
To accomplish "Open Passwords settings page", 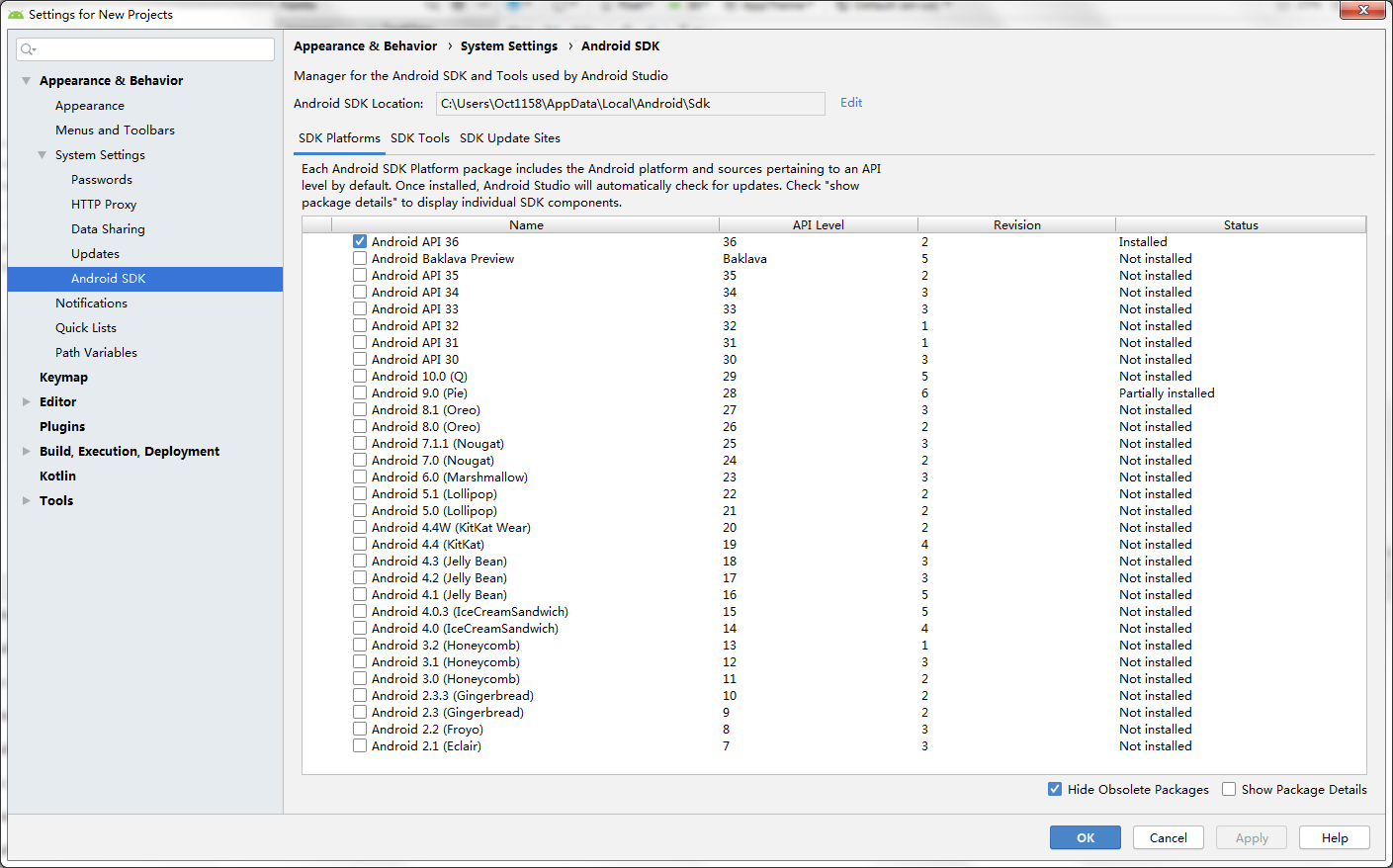I will (x=102, y=180).
